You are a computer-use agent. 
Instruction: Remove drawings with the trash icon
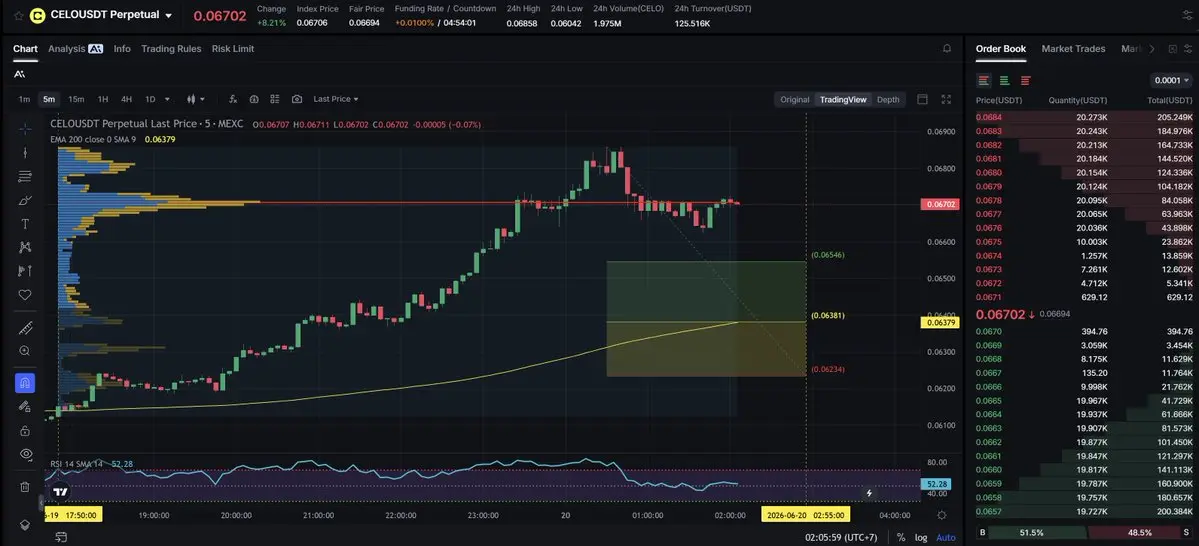(24, 487)
